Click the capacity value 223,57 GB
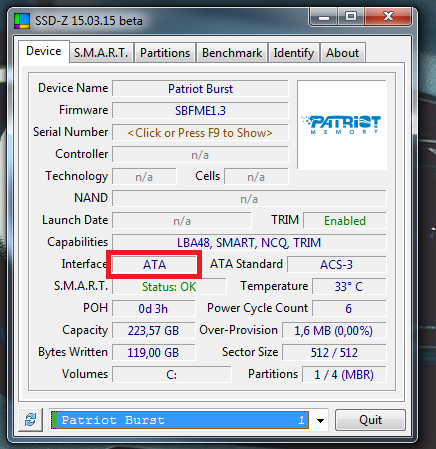 (153, 331)
